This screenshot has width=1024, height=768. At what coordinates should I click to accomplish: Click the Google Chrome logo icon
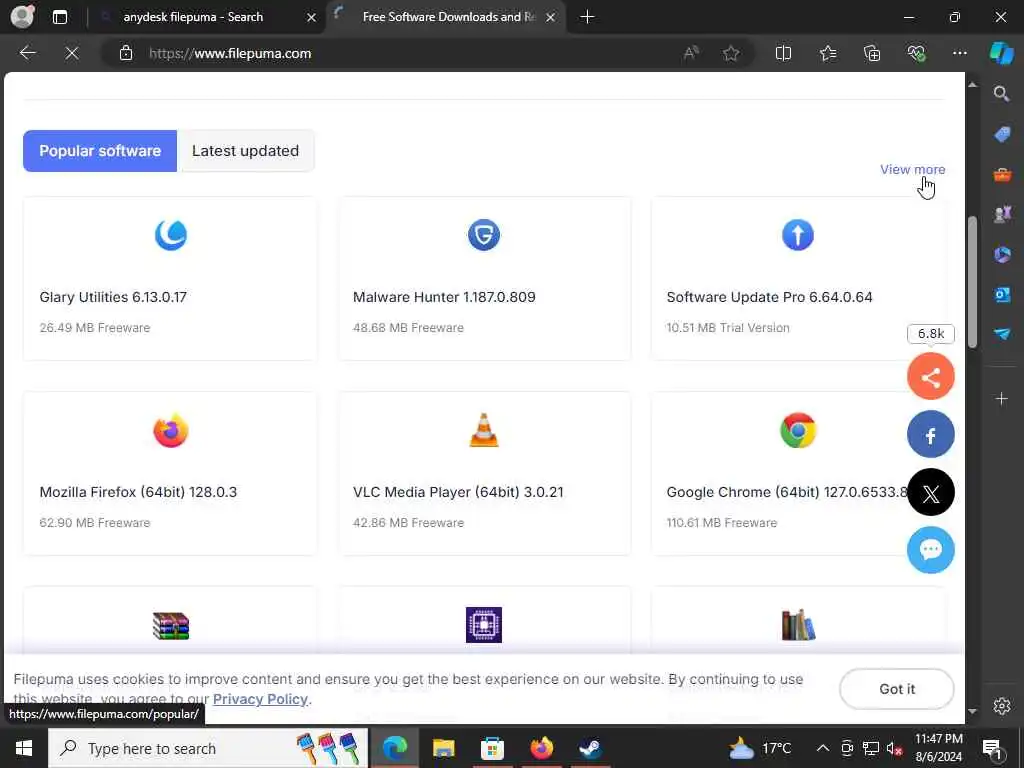tap(797, 430)
